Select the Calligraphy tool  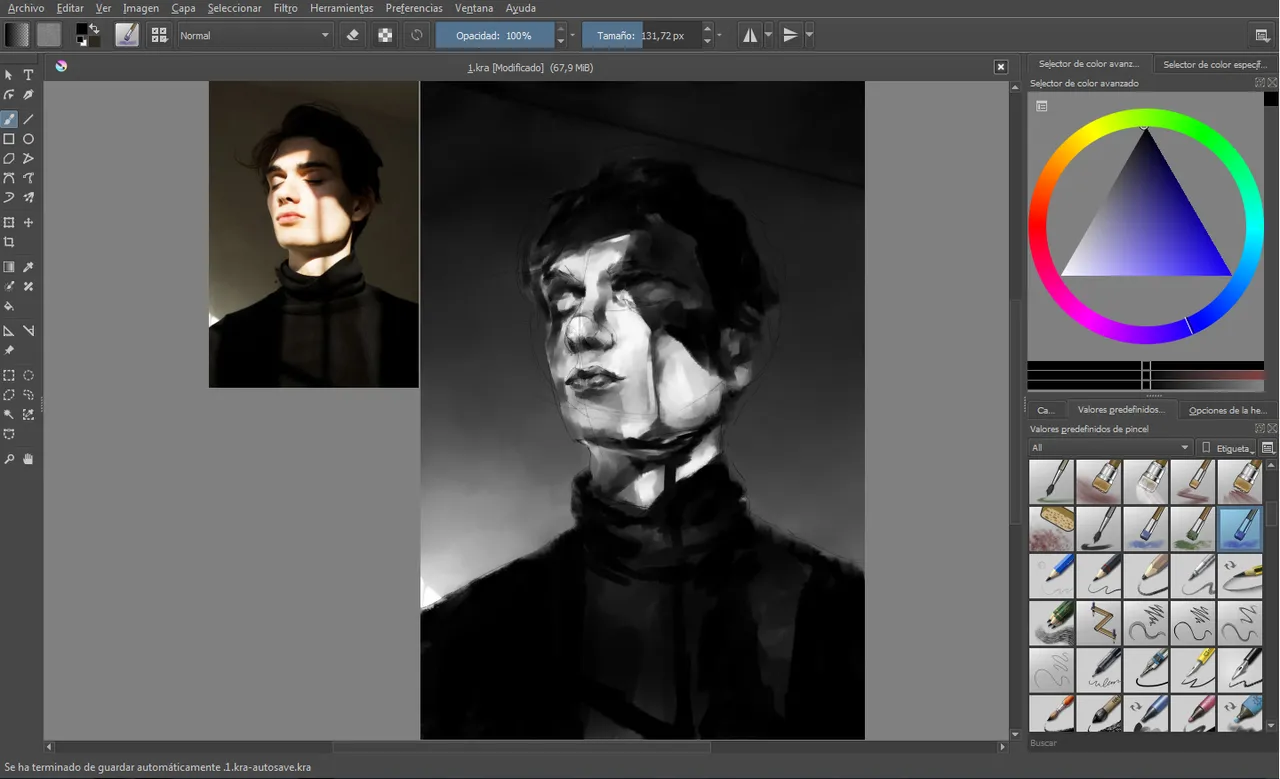[x=28, y=95]
